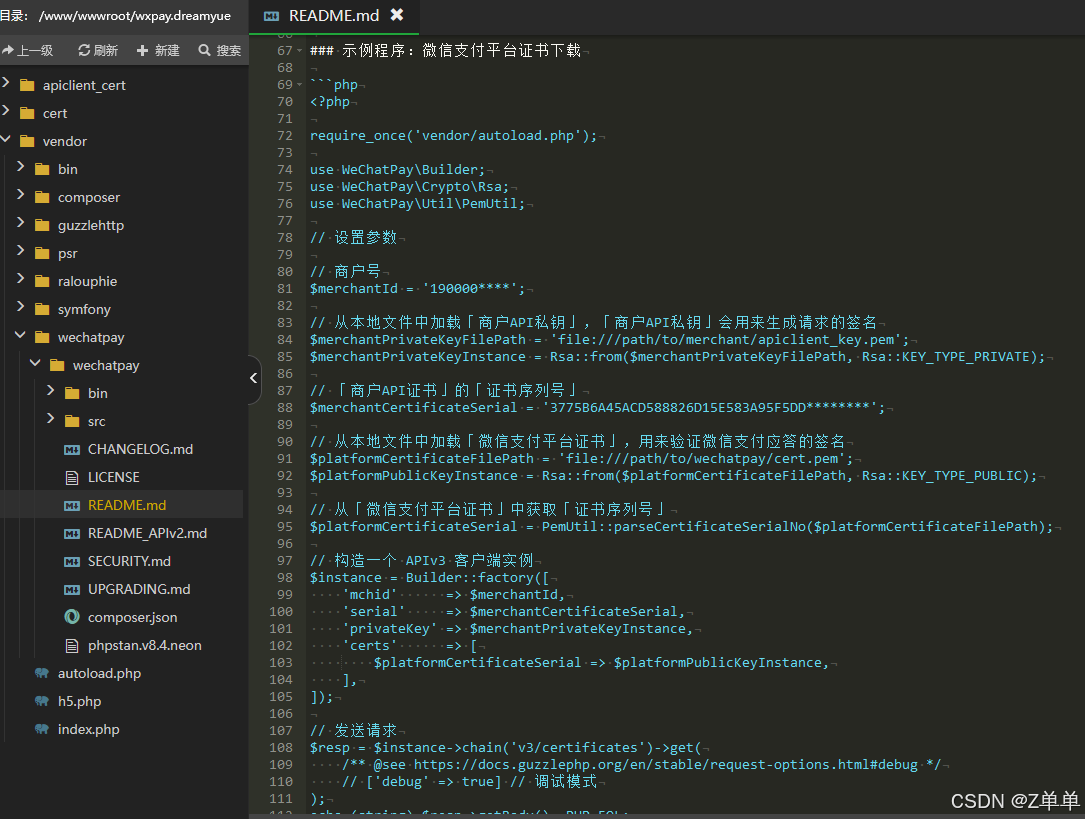Expand the guzzlehttp folder chevron

pyautogui.click(x=21, y=223)
